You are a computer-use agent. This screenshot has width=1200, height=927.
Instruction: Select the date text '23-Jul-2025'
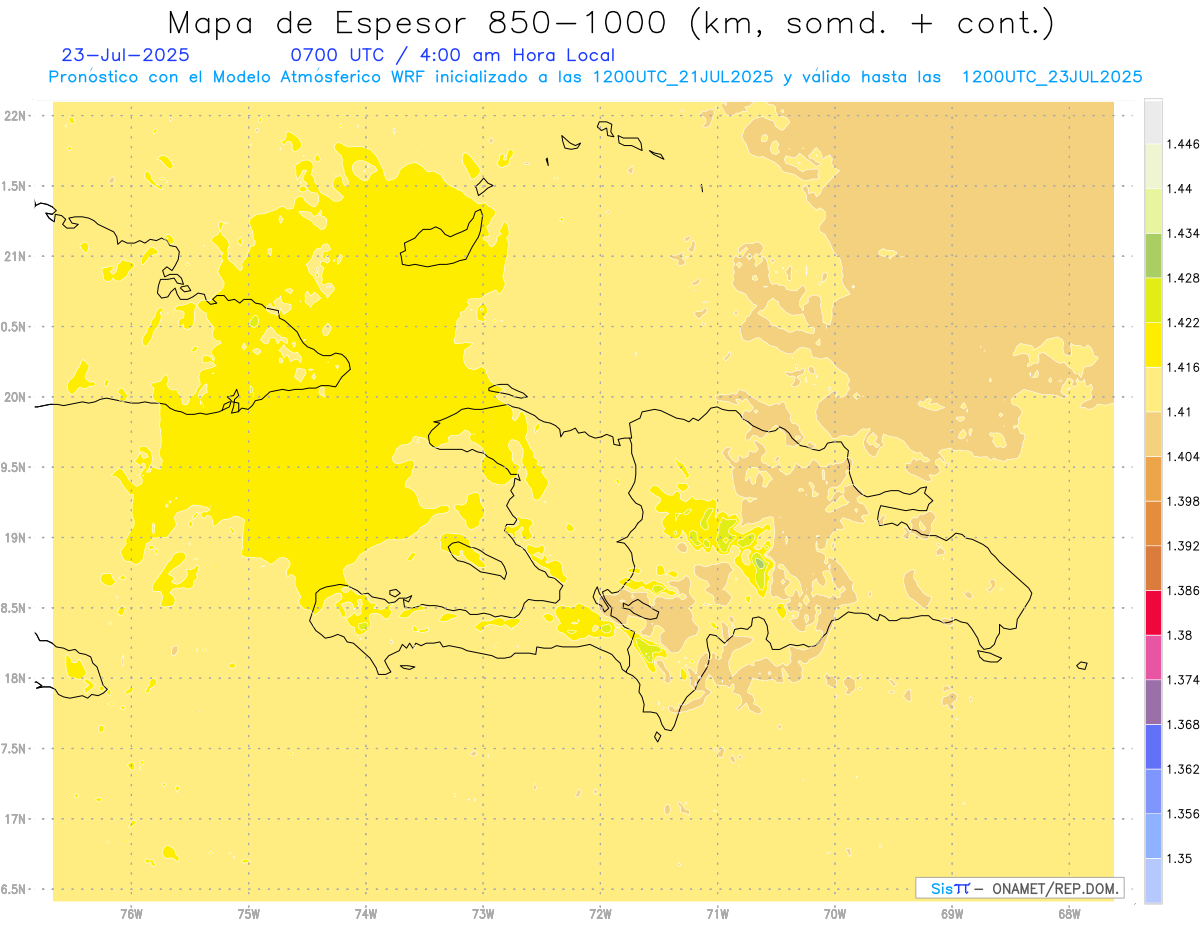tap(125, 55)
